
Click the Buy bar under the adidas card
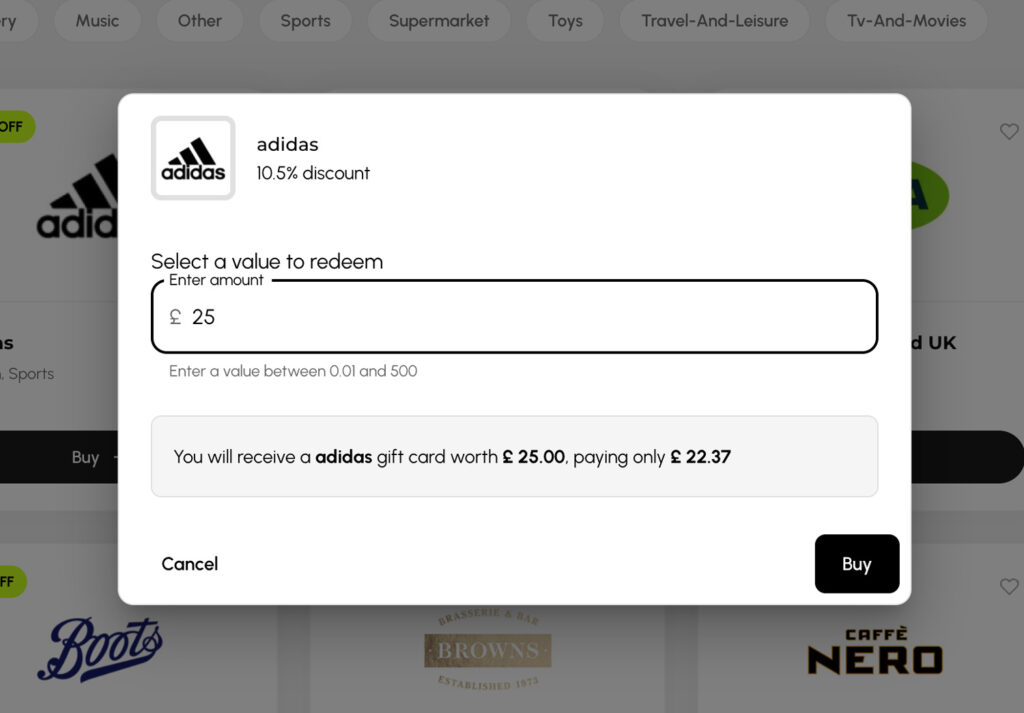[60, 457]
